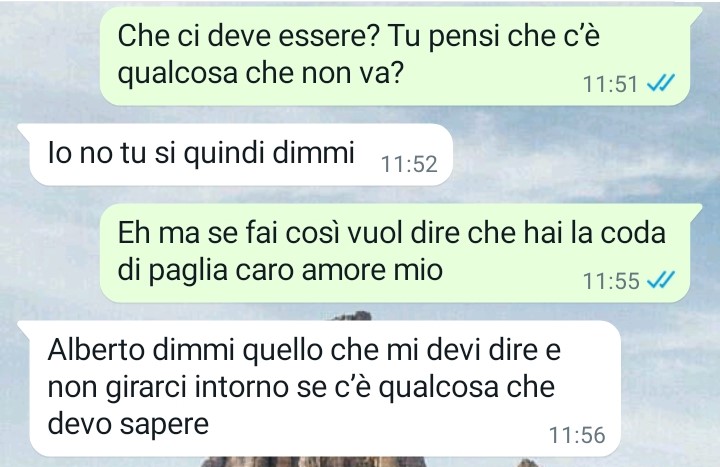Viewport: 720px width, 467px height.
Task: Select the 'Io no tu si quindi dimmi' message
Action: click(235, 155)
